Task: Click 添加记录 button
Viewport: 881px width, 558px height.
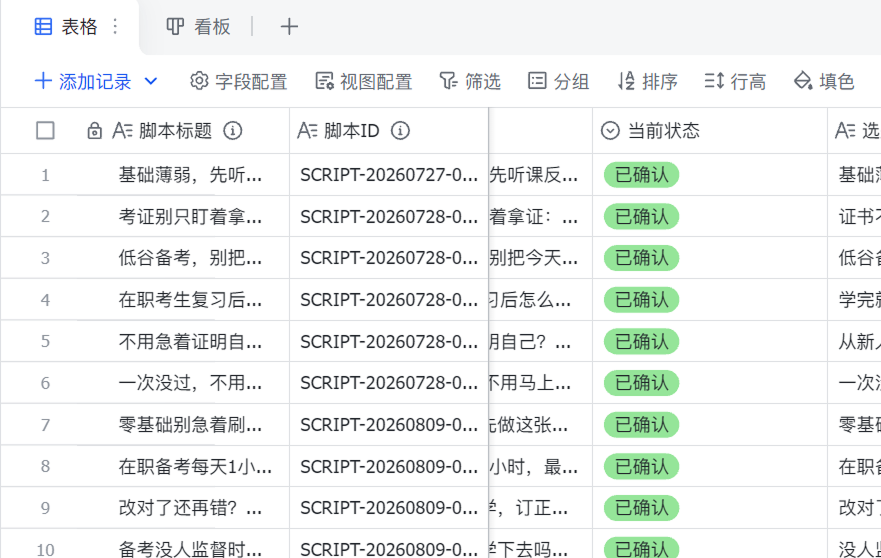Action: (83, 81)
